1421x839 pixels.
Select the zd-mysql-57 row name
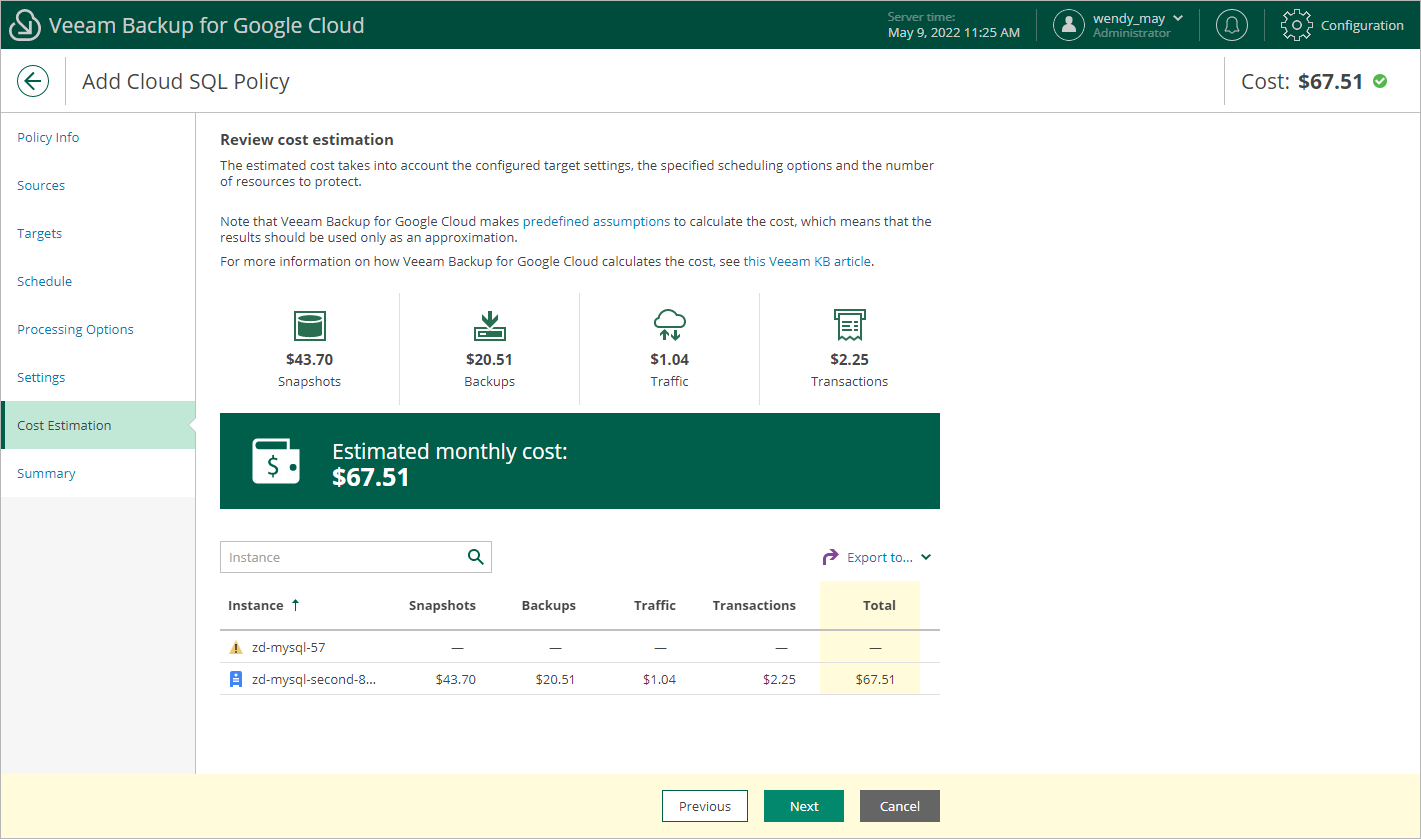288,647
